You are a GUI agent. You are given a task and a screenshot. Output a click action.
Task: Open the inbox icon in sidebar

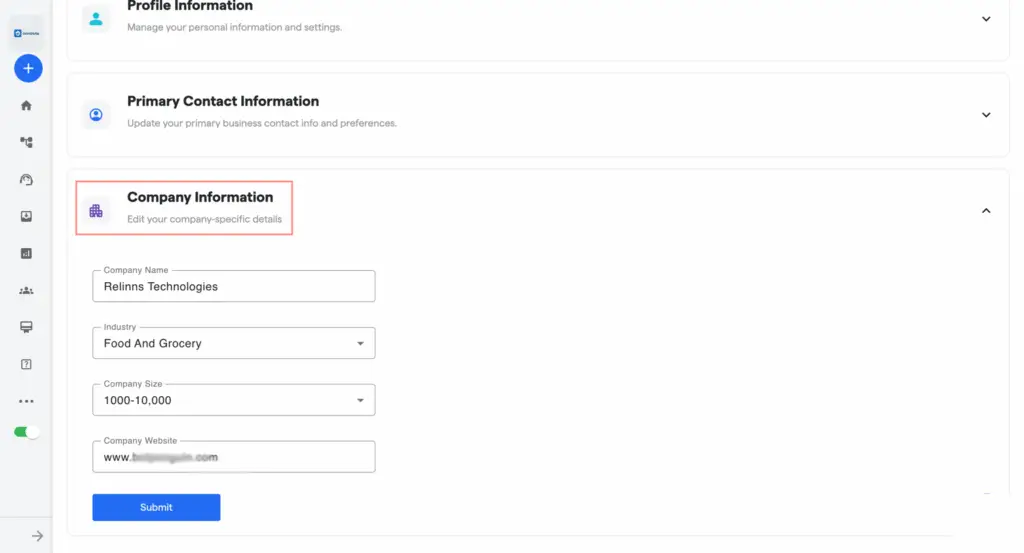[27, 217]
